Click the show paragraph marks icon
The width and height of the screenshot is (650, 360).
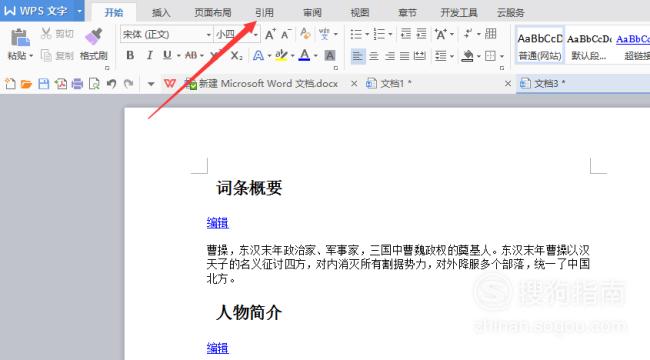click(x=468, y=34)
